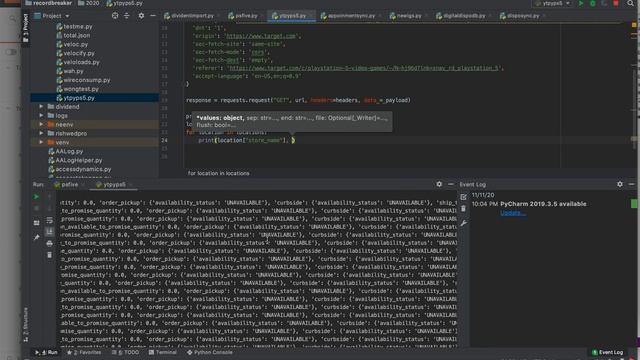Open the Run tool window button

(46, 352)
